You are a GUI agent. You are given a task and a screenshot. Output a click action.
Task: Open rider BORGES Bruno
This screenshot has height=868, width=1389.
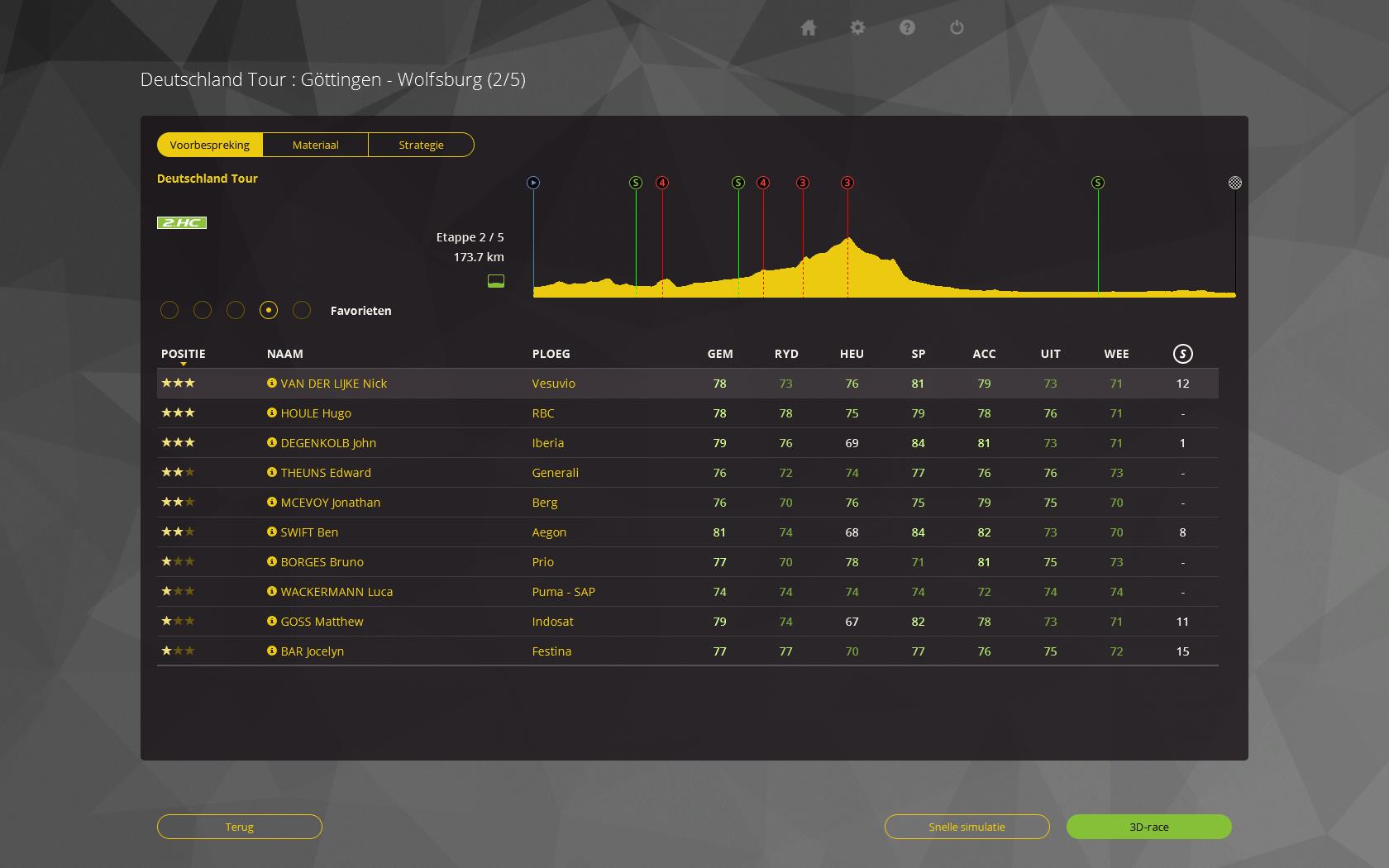[x=322, y=562]
